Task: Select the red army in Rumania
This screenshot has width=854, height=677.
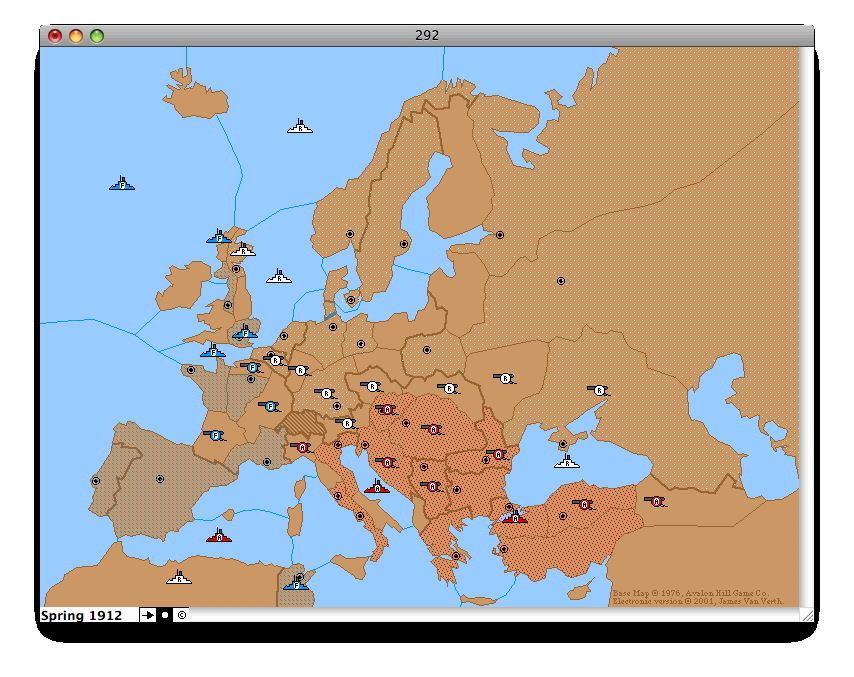Action: pyautogui.click(x=497, y=454)
